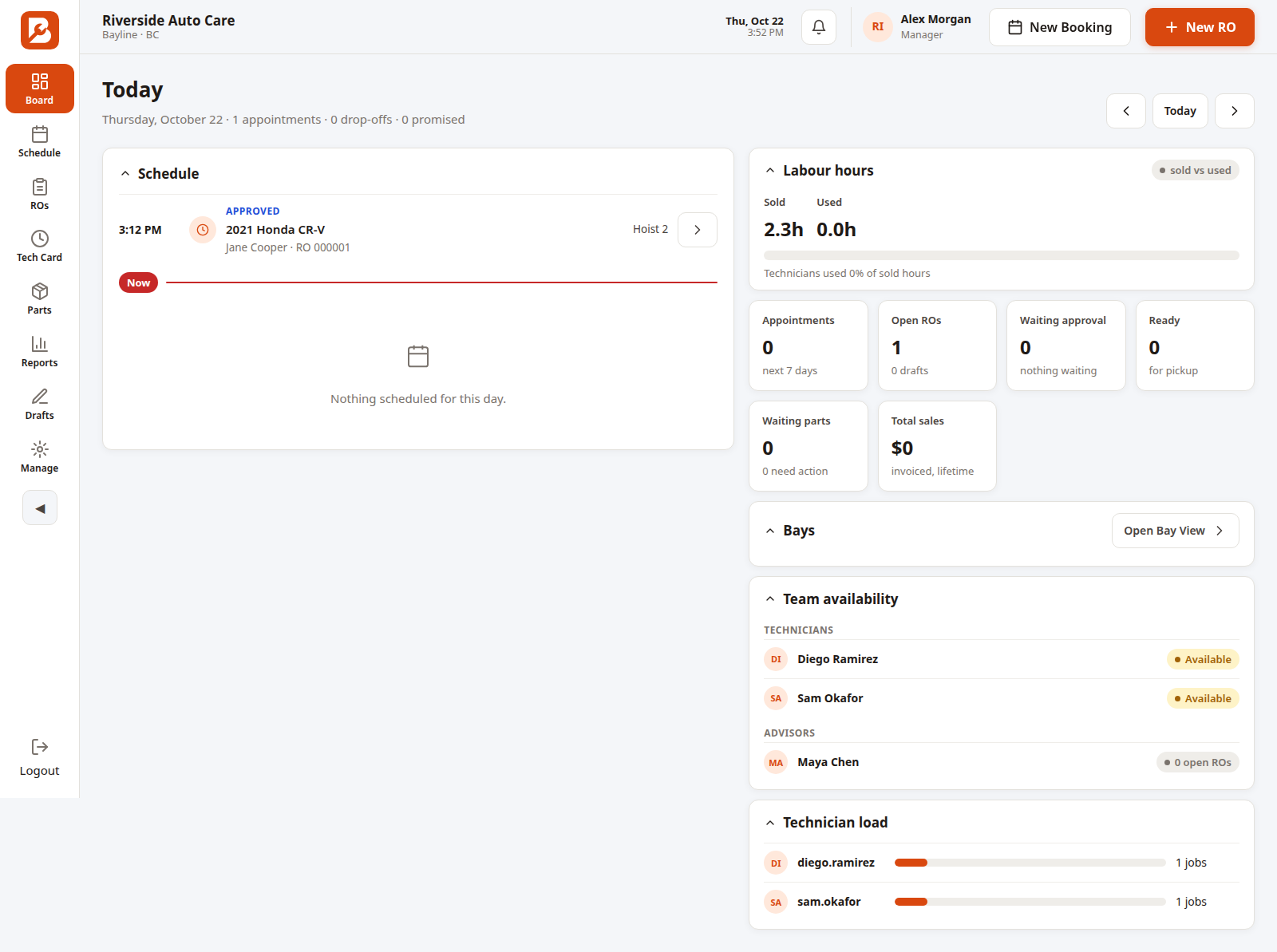Collapse the Labour hours panel

pos(770,171)
